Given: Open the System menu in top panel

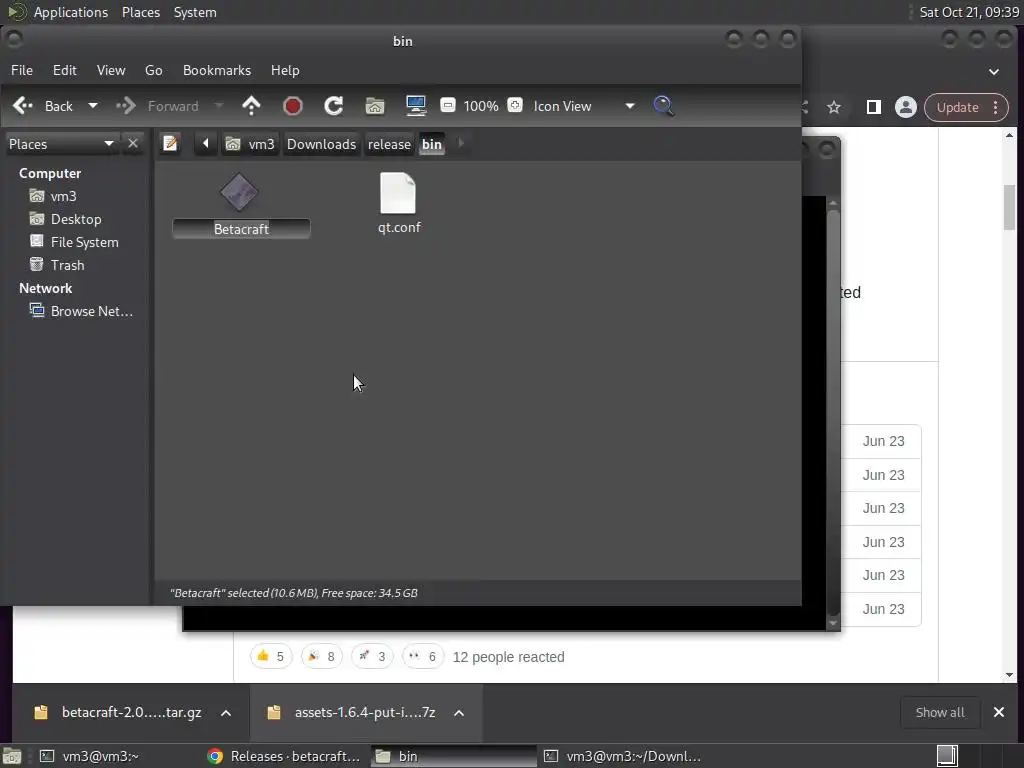Looking at the screenshot, I should 195,12.
